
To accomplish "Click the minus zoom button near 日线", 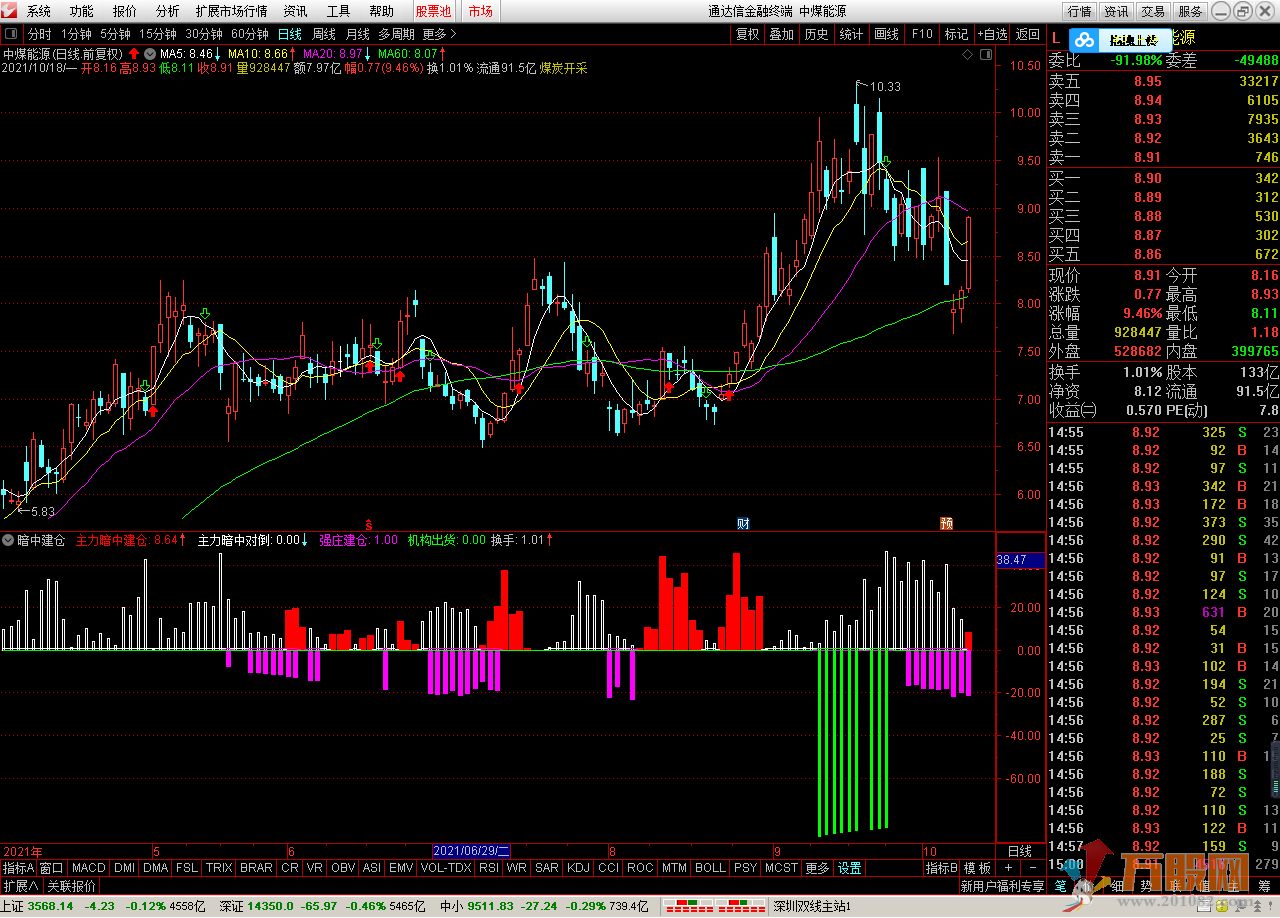I will [x=1032, y=868].
